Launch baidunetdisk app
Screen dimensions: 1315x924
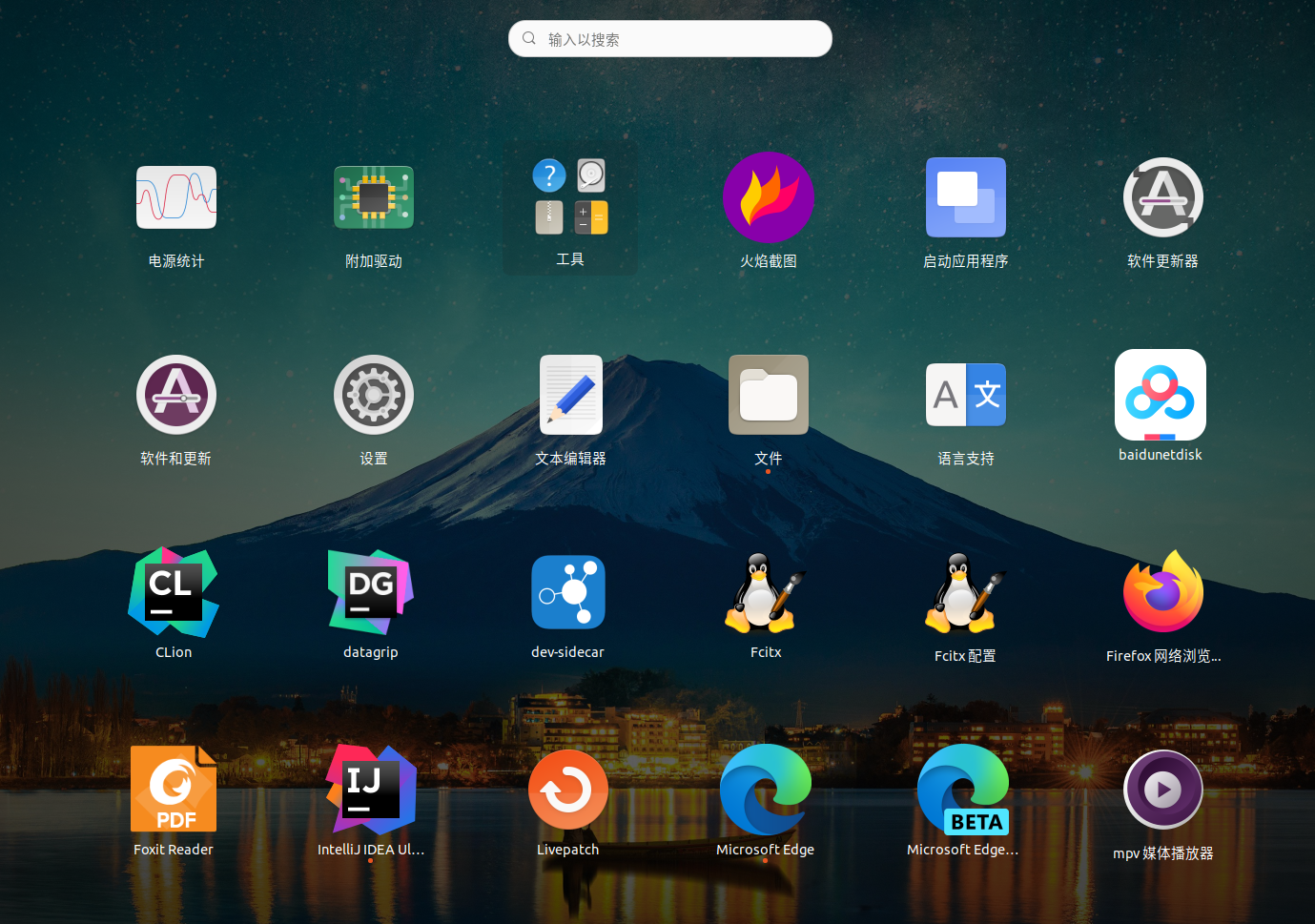(1161, 395)
